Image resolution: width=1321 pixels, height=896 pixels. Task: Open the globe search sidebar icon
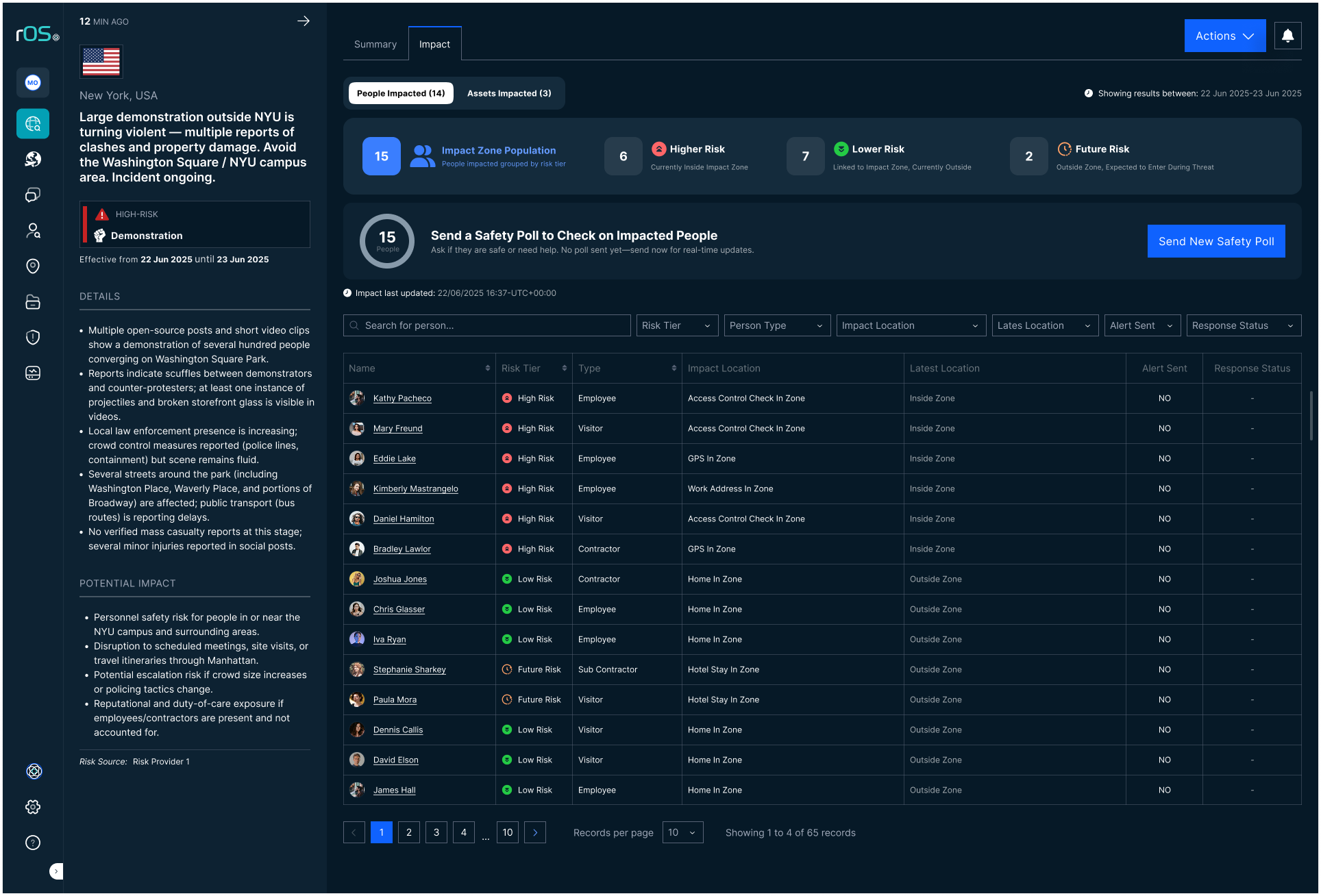[x=33, y=124]
